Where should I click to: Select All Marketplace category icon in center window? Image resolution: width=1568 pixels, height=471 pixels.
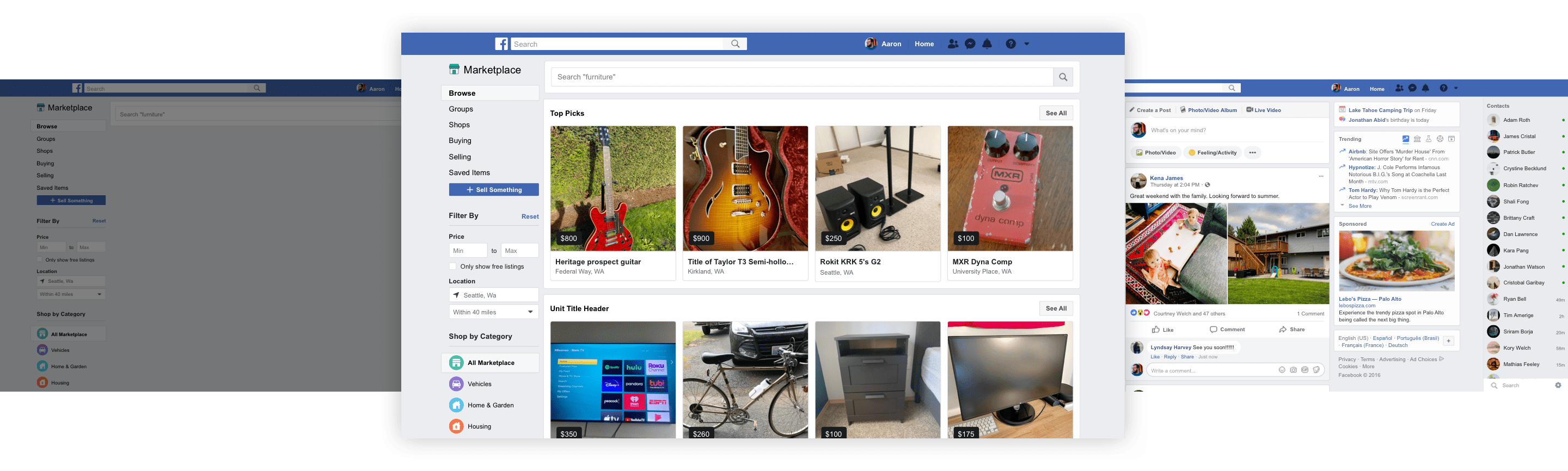[x=457, y=363]
